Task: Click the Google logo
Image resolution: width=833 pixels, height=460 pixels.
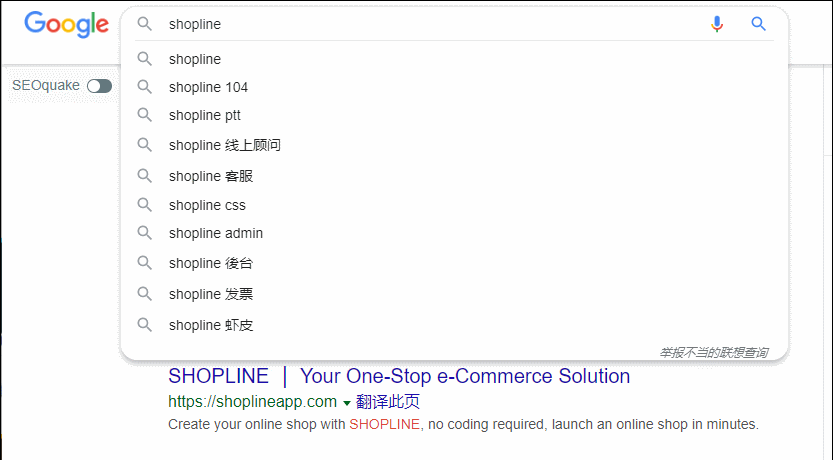Action: pos(66,24)
